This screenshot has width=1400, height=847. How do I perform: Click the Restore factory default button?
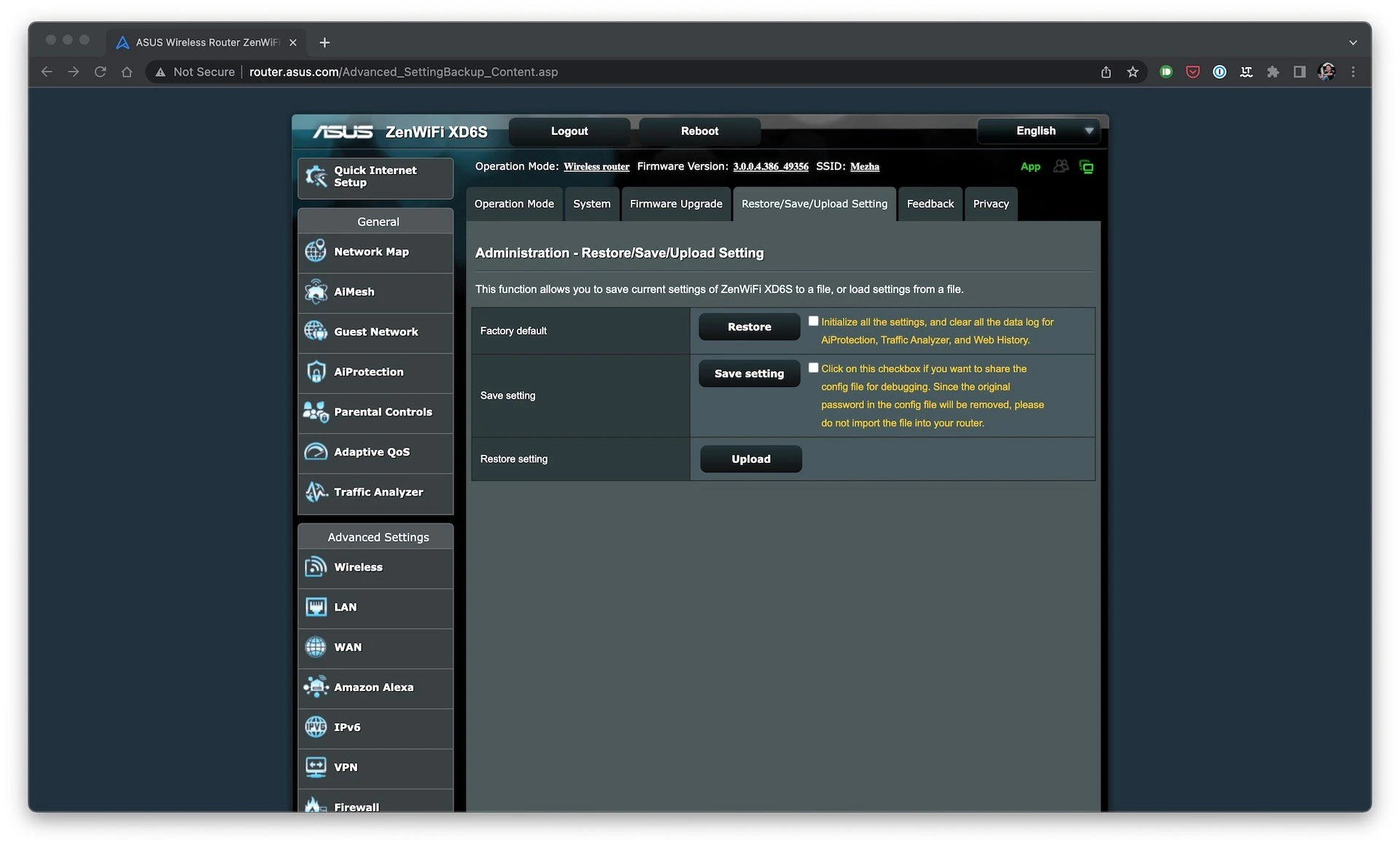(750, 327)
